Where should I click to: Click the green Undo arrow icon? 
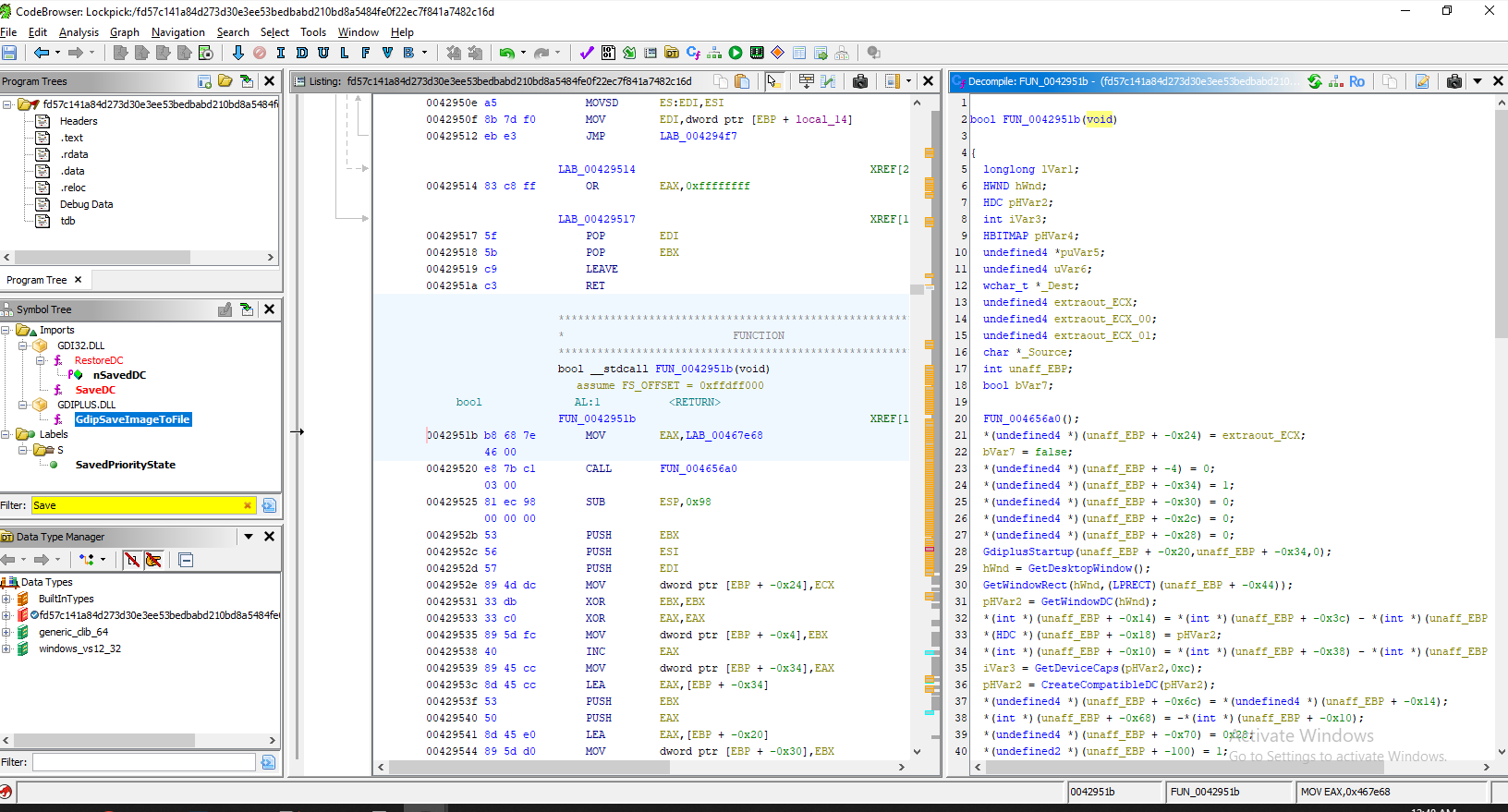click(x=506, y=54)
